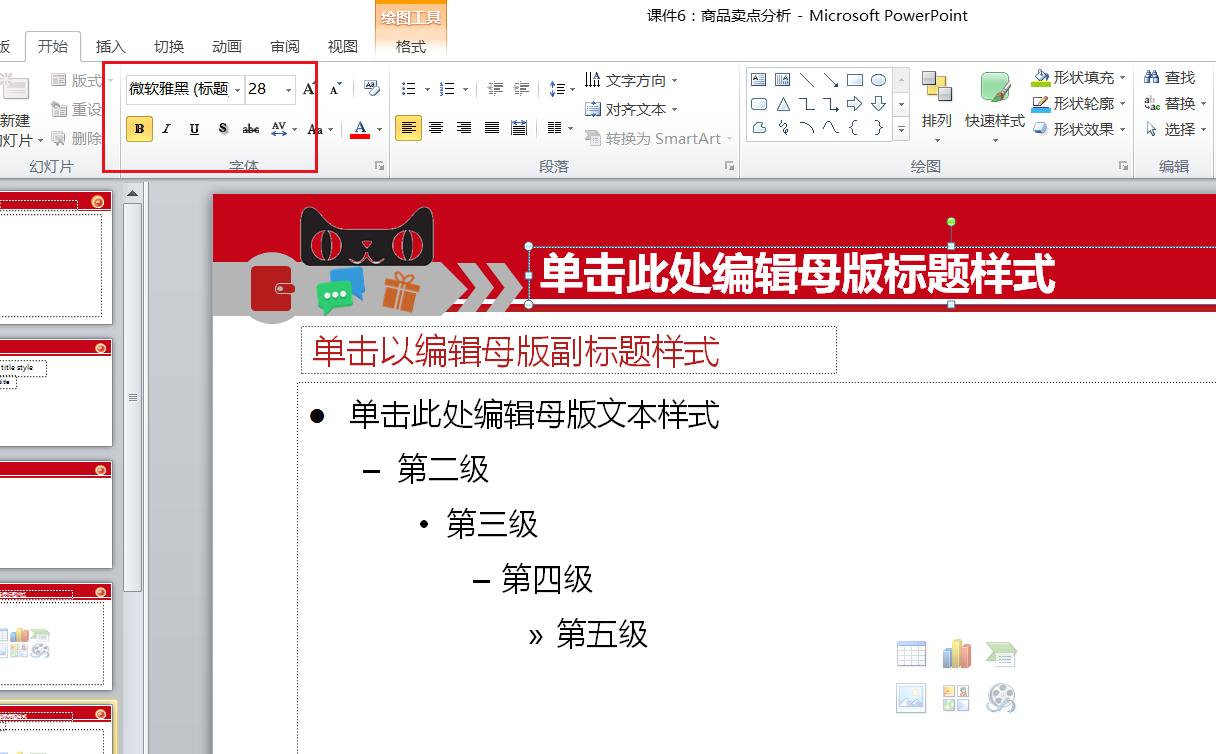The height and width of the screenshot is (754, 1216).
Task: Click the increase font size icon
Action: tap(310, 89)
